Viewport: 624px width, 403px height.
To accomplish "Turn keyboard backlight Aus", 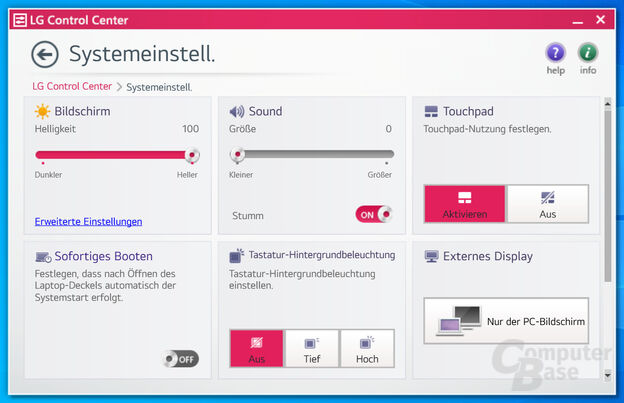I will [x=257, y=349].
